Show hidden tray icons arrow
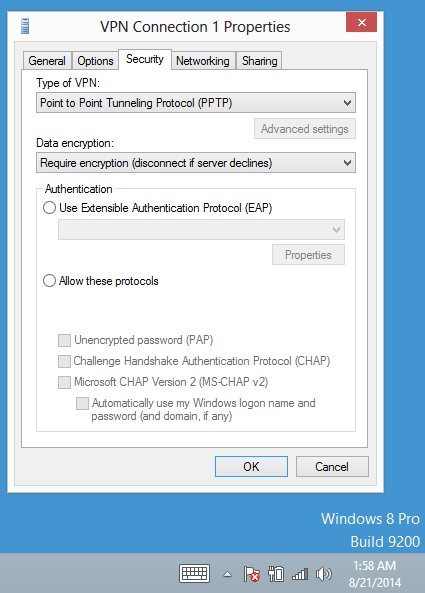The height and width of the screenshot is (593, 425). [x=227, y=574]
